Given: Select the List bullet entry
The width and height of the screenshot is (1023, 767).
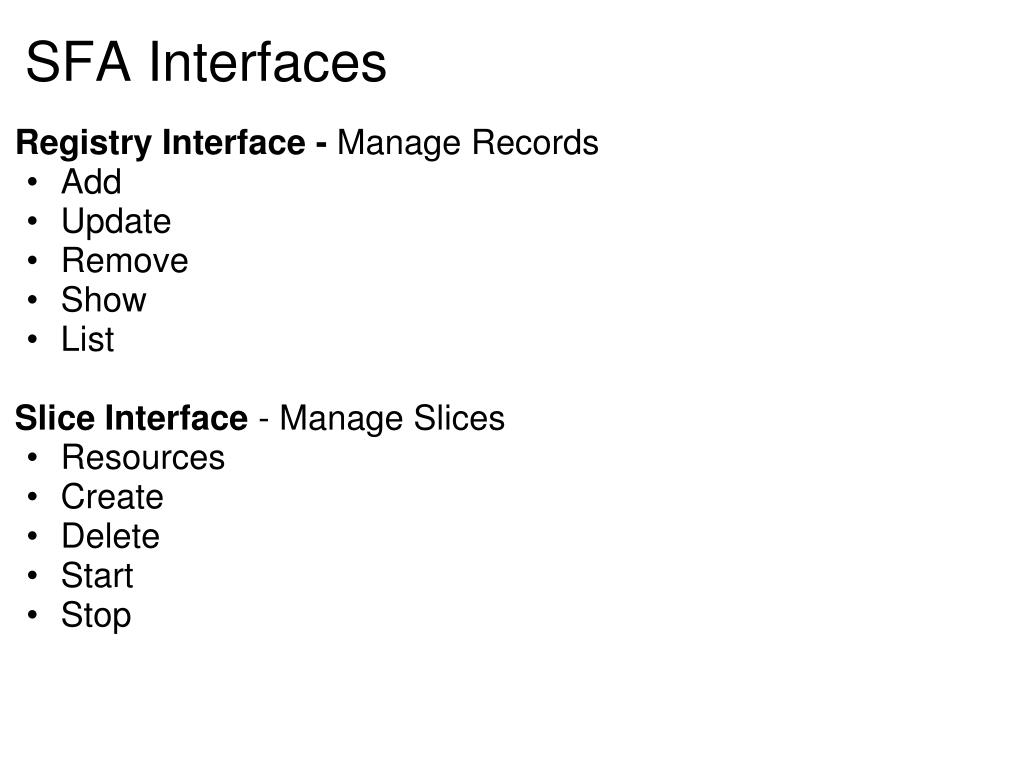Looking at the screenshot, I should tap(87, 339).
